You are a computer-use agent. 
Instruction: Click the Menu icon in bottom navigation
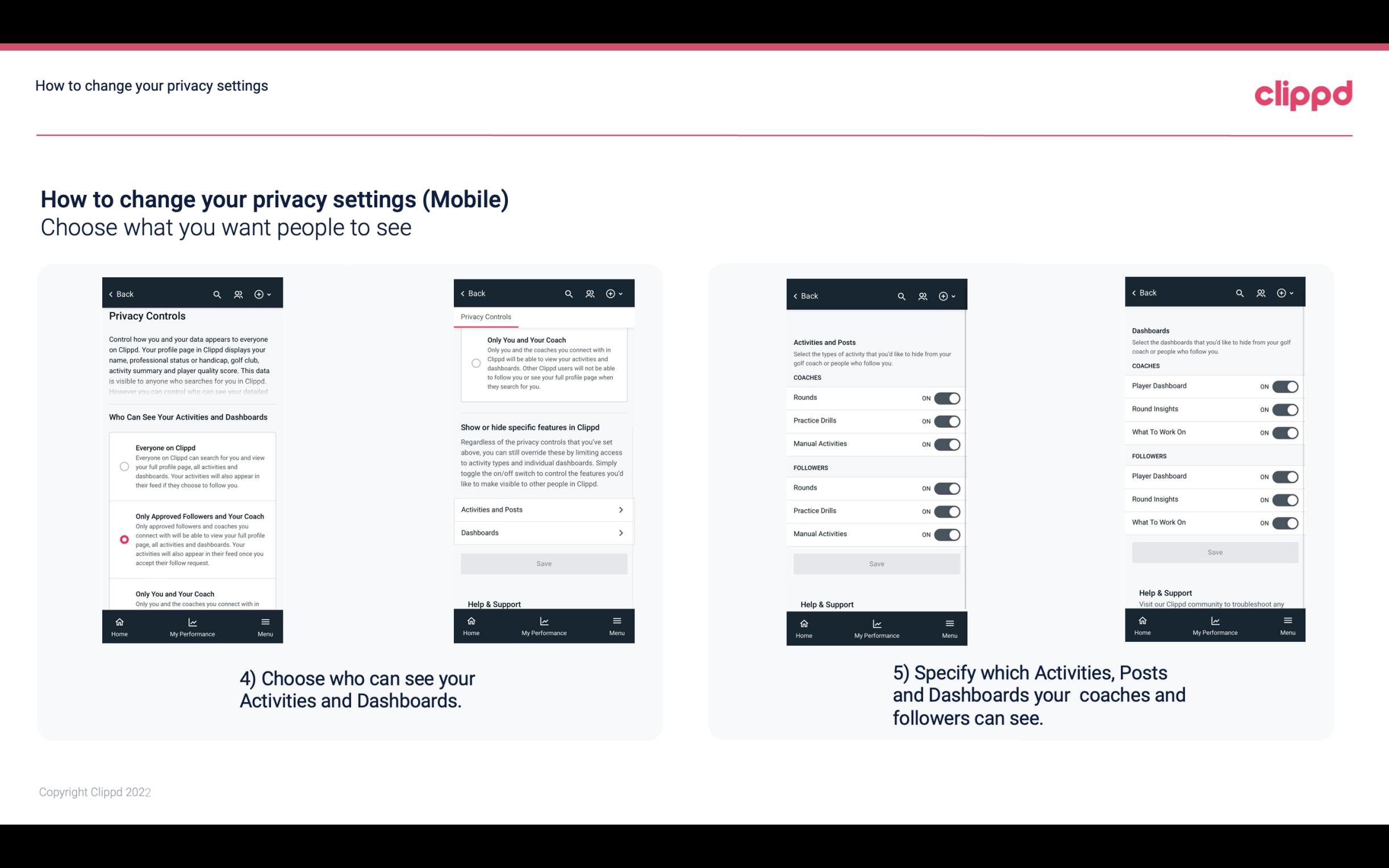pos(265,622)
